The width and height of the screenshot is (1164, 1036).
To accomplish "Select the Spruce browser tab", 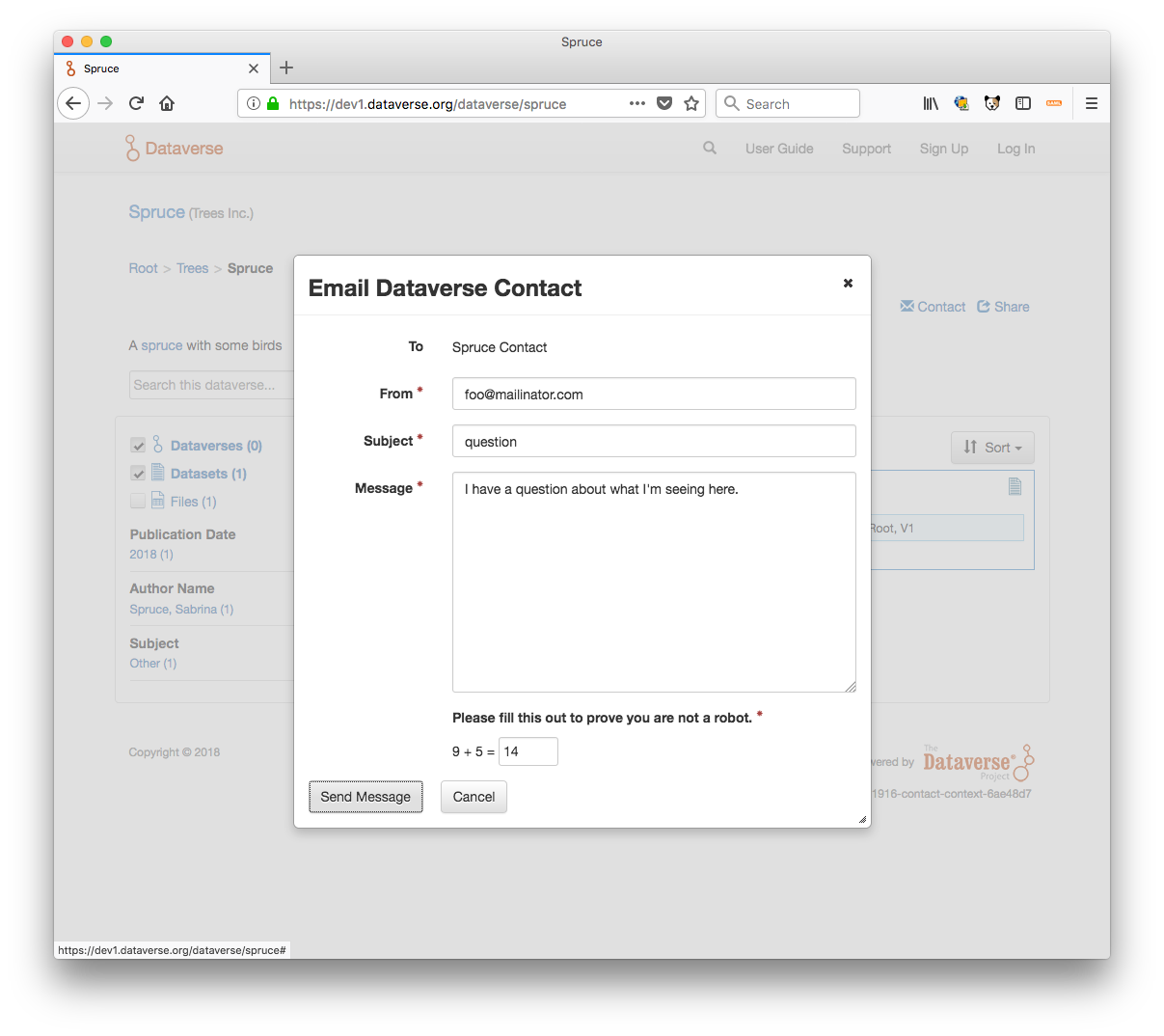I will [x=162, y=68].
